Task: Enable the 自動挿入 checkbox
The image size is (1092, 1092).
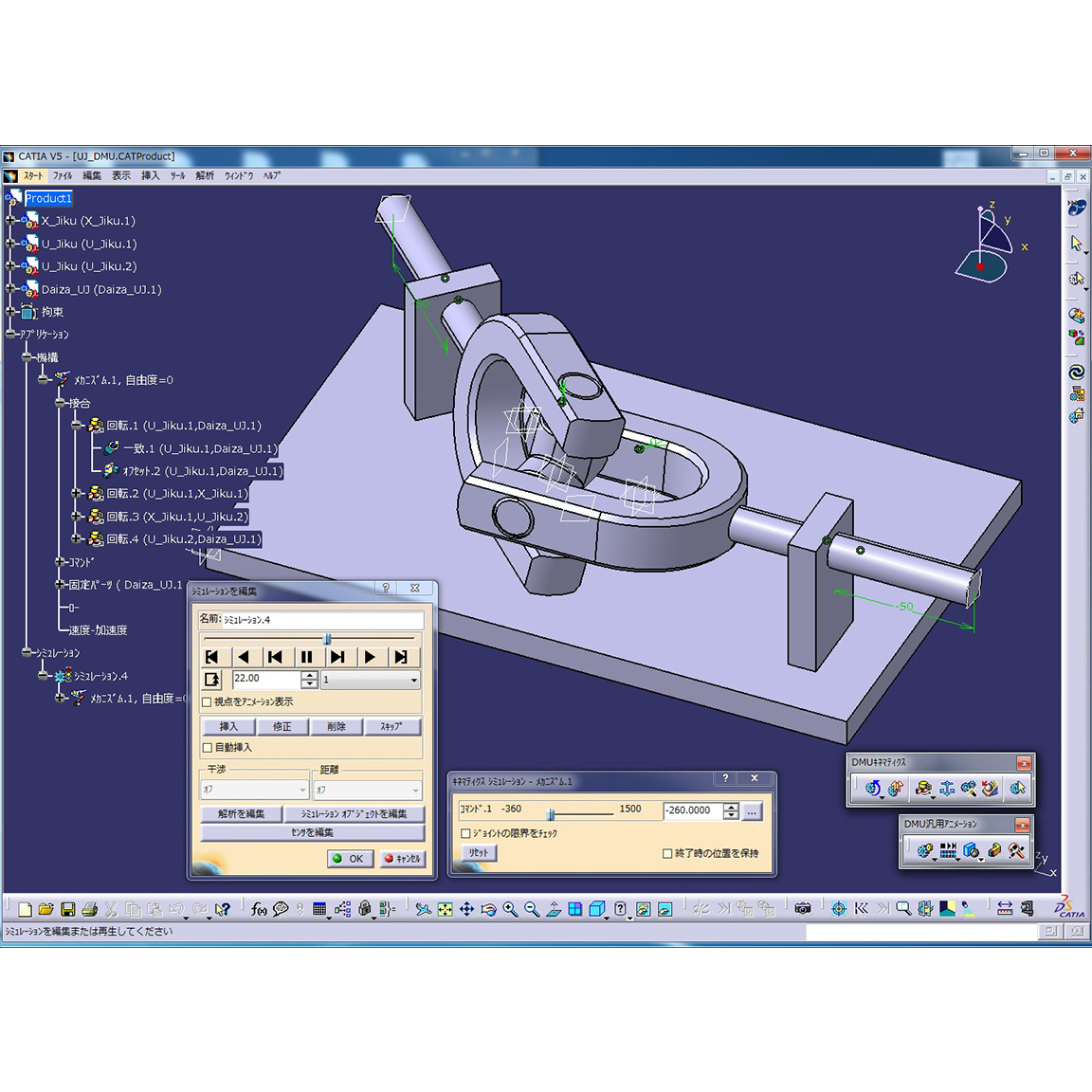Action: [x=207, y=748]
